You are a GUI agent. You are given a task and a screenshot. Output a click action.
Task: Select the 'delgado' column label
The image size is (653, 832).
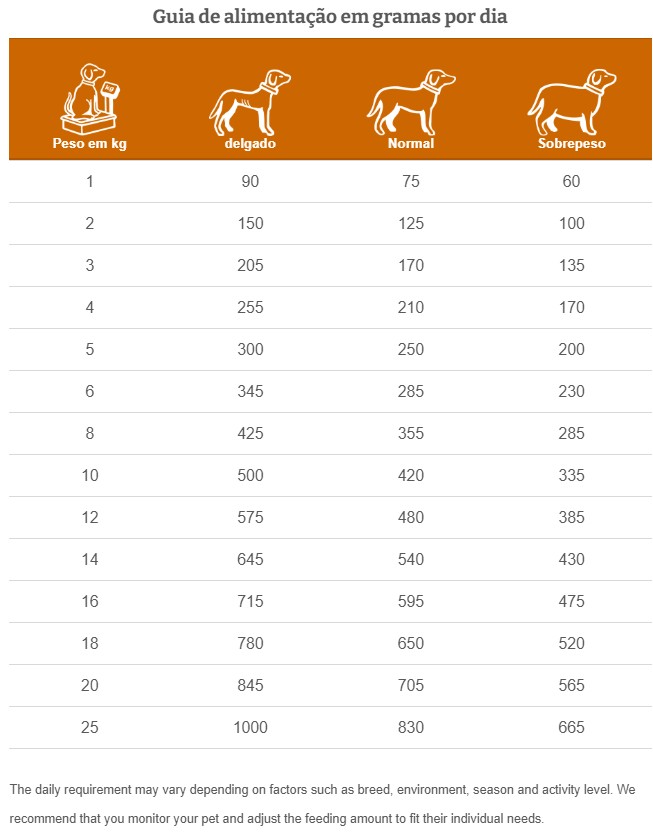click(250, 143)
